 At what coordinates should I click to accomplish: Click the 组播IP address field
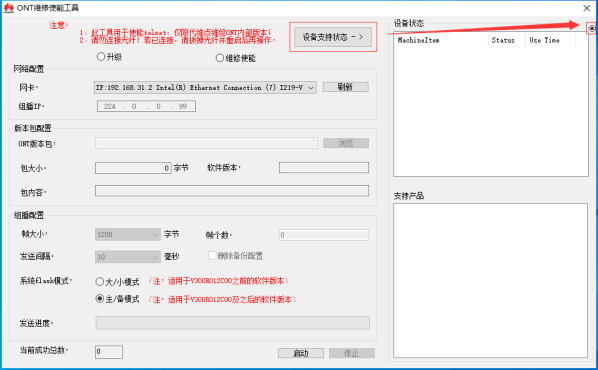click(x=146, y=106)
